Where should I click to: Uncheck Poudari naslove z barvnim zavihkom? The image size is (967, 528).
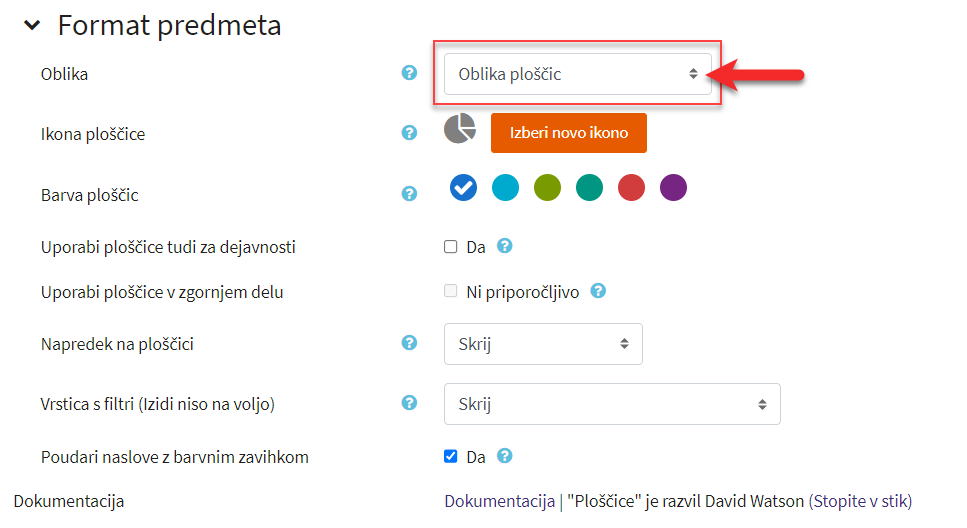click(x=451, y=456)
